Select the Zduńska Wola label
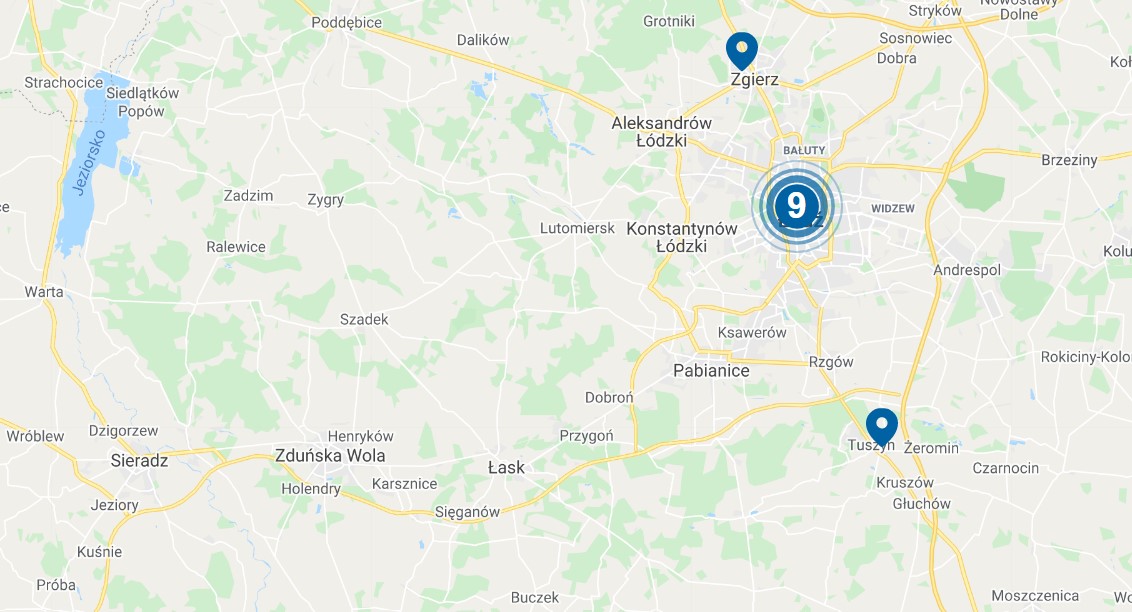This screenshot has height=612, width=1132. (330, 455)
